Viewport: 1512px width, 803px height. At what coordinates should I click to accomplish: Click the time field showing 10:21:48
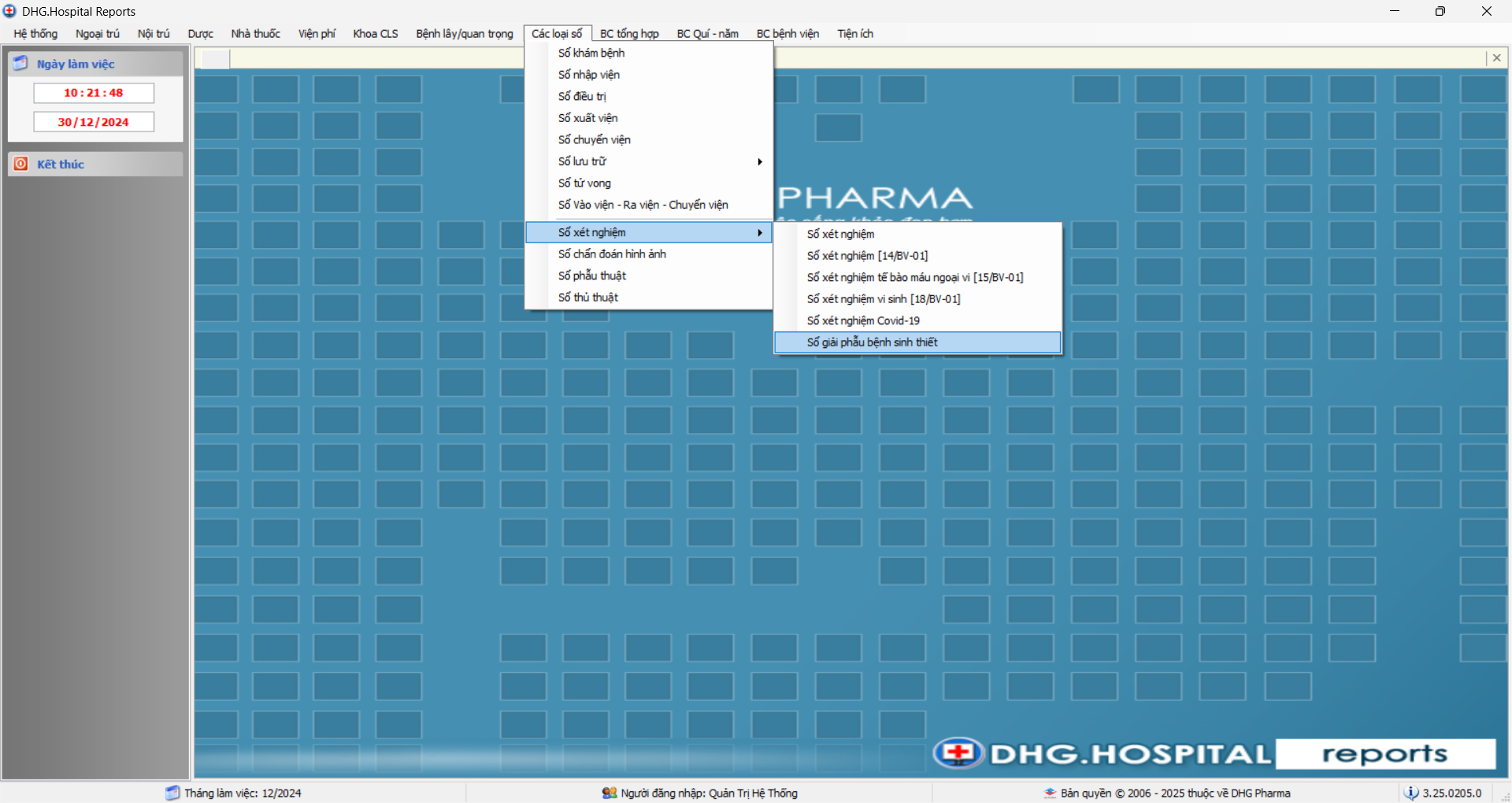(x=94, y=93)
